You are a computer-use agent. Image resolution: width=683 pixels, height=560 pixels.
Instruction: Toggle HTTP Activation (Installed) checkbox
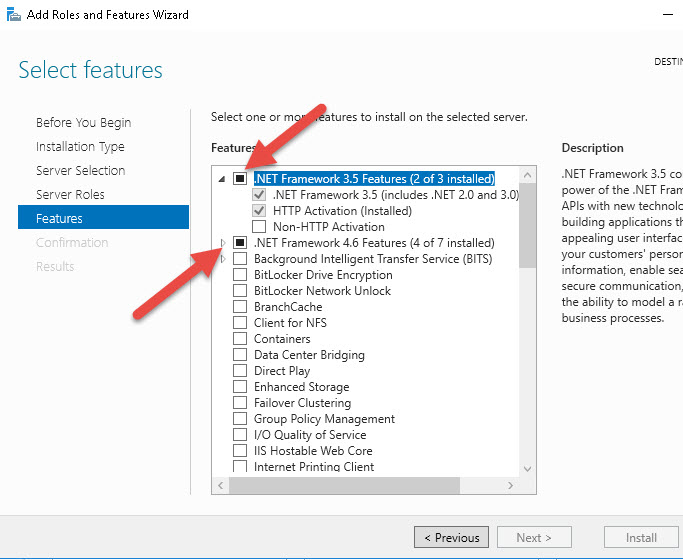(x=259, y=211)
